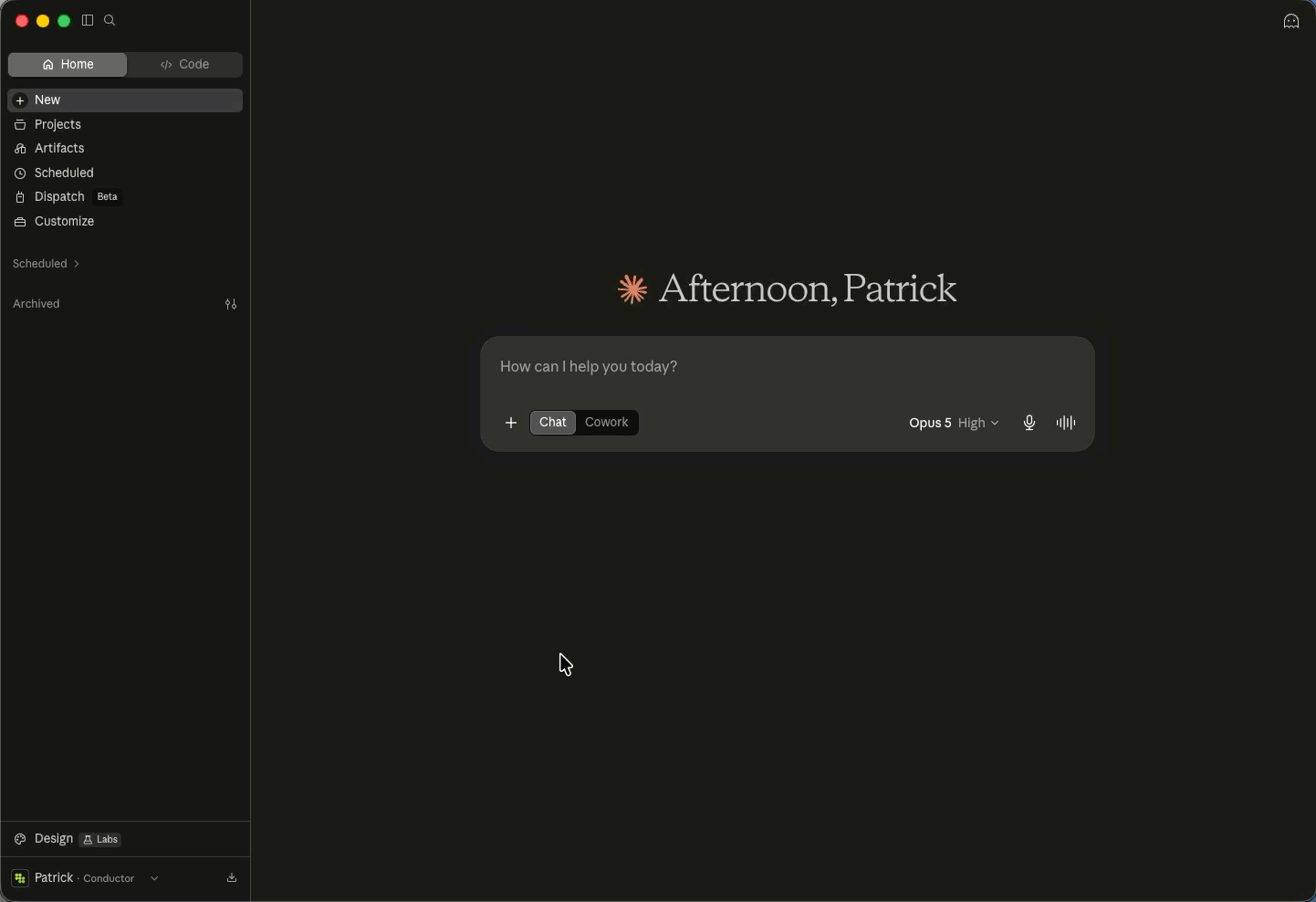Open search with the magnifier icon
Image resolution: width=1316 pixels, height=902 pixels.
coord(110,20)
